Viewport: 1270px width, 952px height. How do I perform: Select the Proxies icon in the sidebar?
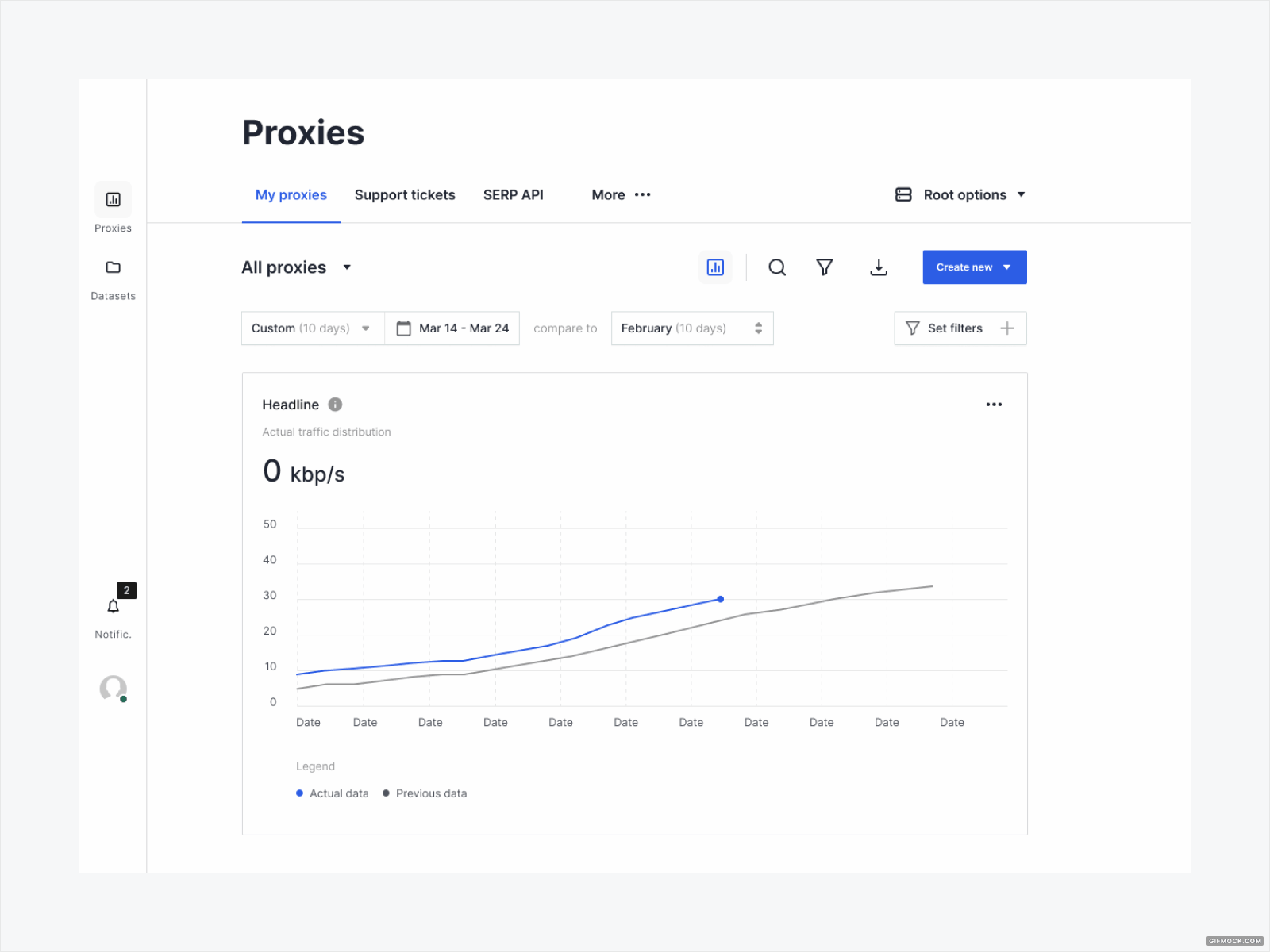[113, 200]
